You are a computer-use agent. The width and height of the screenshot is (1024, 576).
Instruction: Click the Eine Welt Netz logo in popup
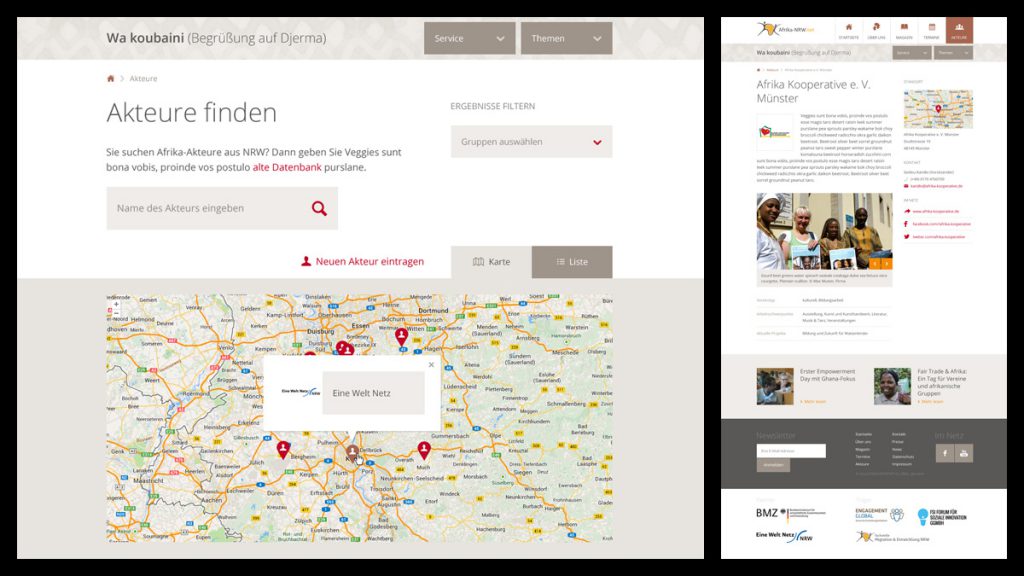coord(300,392)
